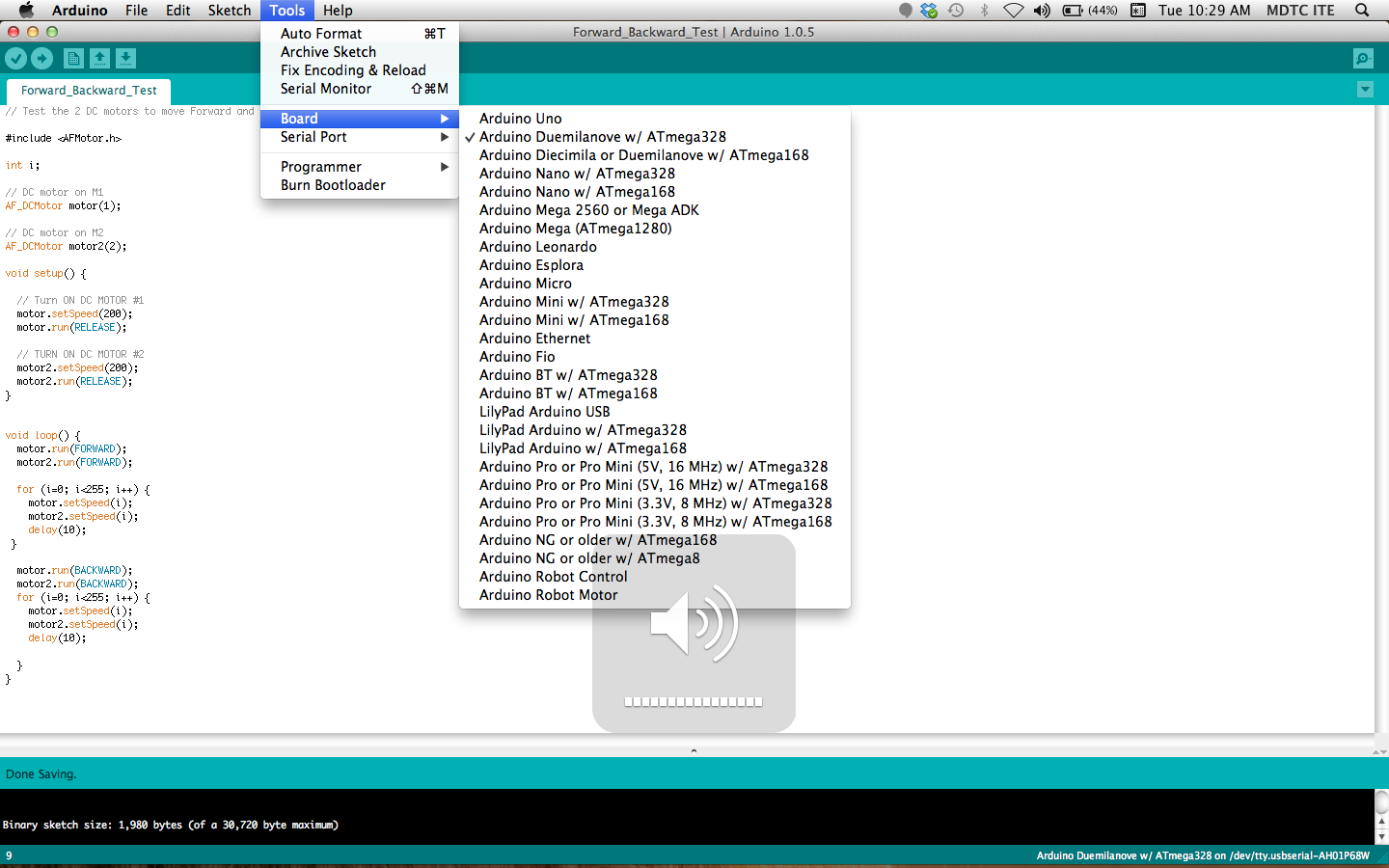Screen dimensions: 1389x868
Task: Open the Sketch menu
Action: coord(230,10)
